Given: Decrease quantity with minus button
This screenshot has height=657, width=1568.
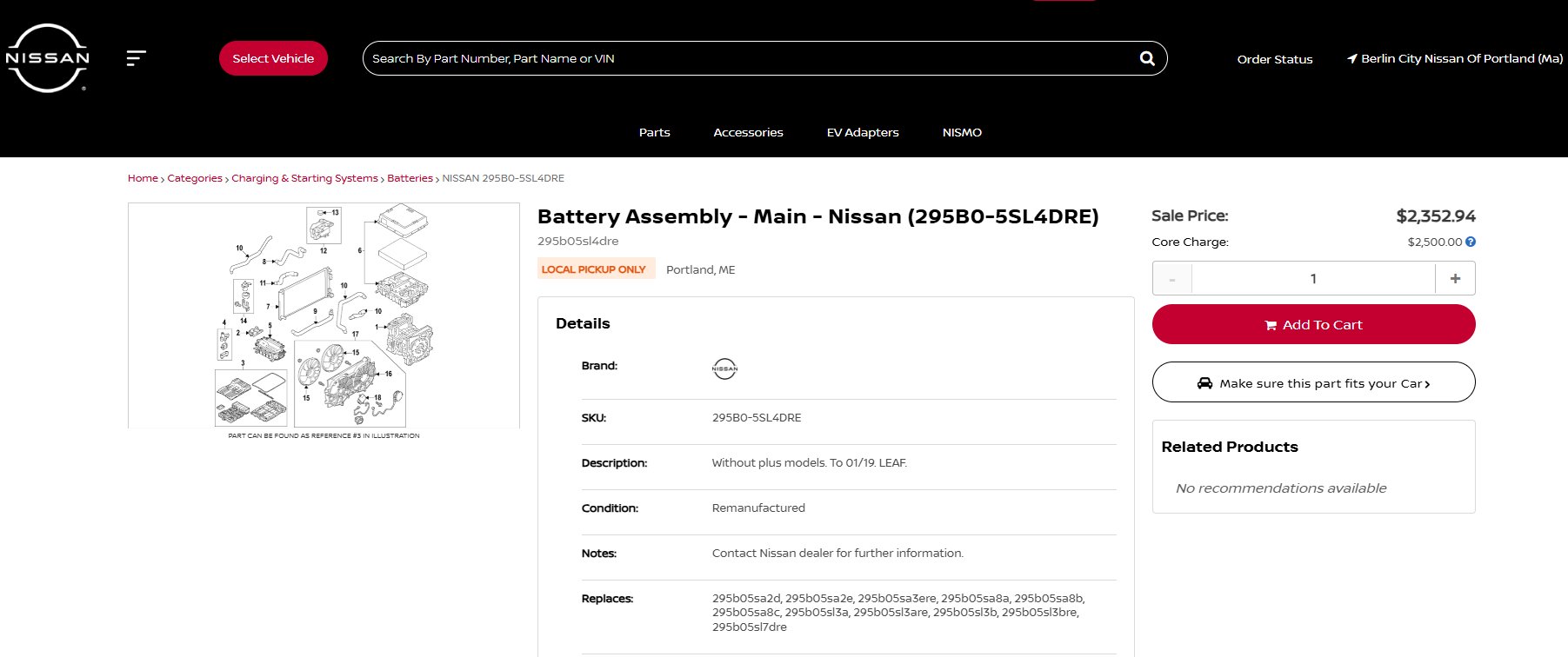Looking at the screenshot, I should click(1172, 279).
